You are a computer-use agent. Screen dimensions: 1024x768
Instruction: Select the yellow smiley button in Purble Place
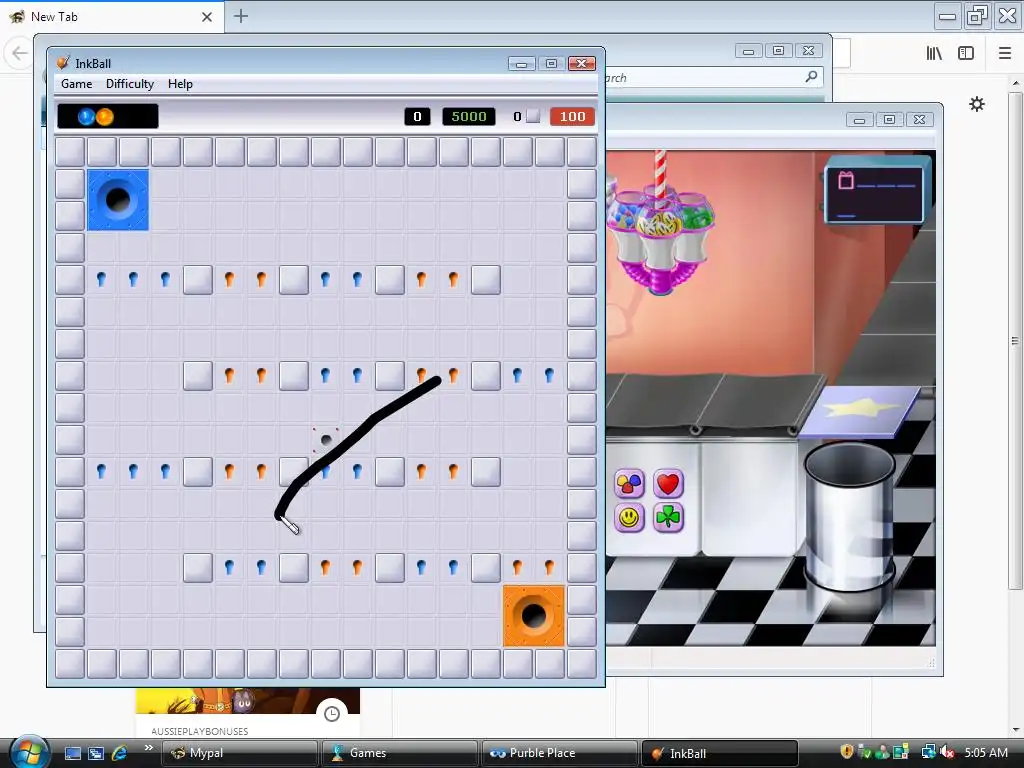pyautogui.click(x=629, y=518)
